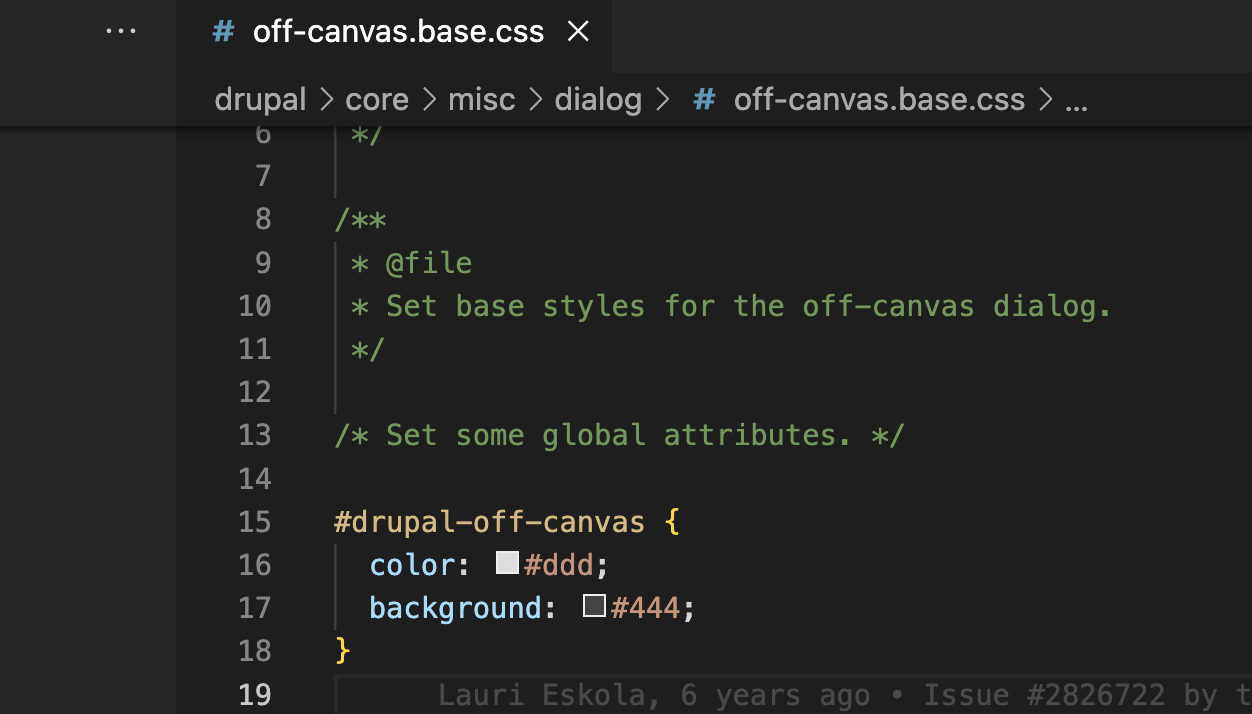Open the #444 background color swatch
This screenshot has width=1252, height=714.
pos(594,607)
